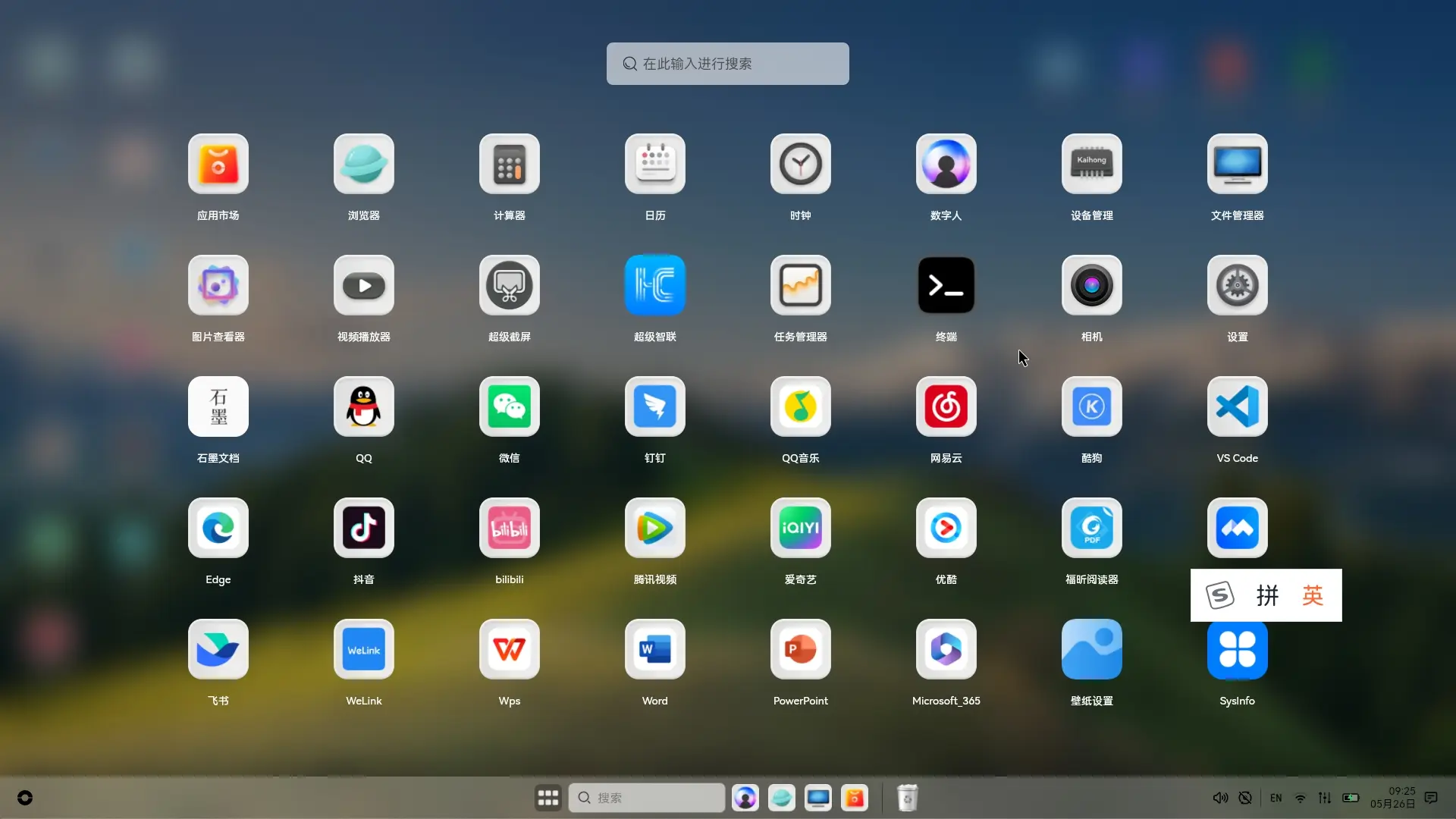Open the 任务管理器 task manager

pos(801,285)
